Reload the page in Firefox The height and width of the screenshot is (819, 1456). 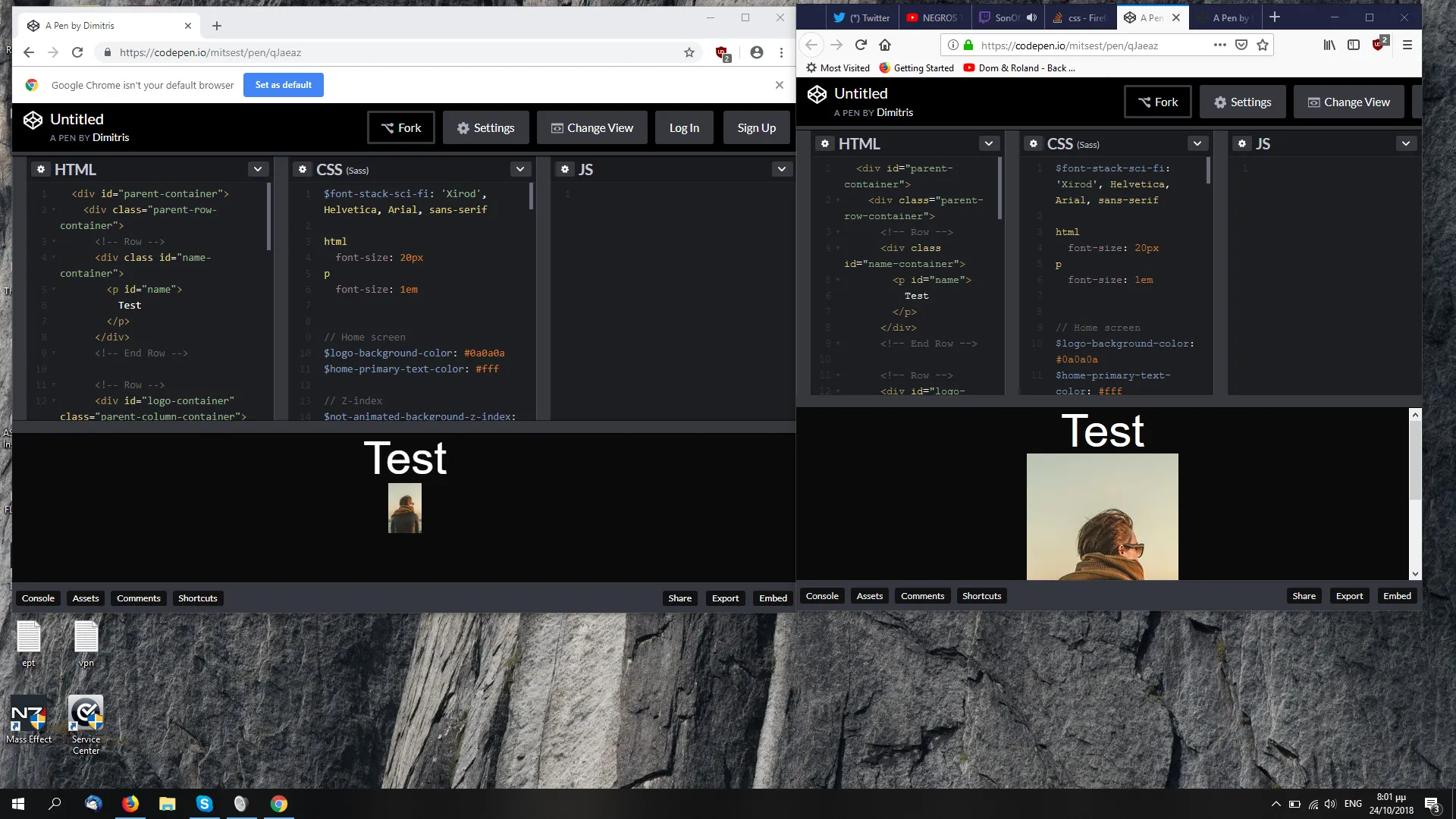click(861, 45)
